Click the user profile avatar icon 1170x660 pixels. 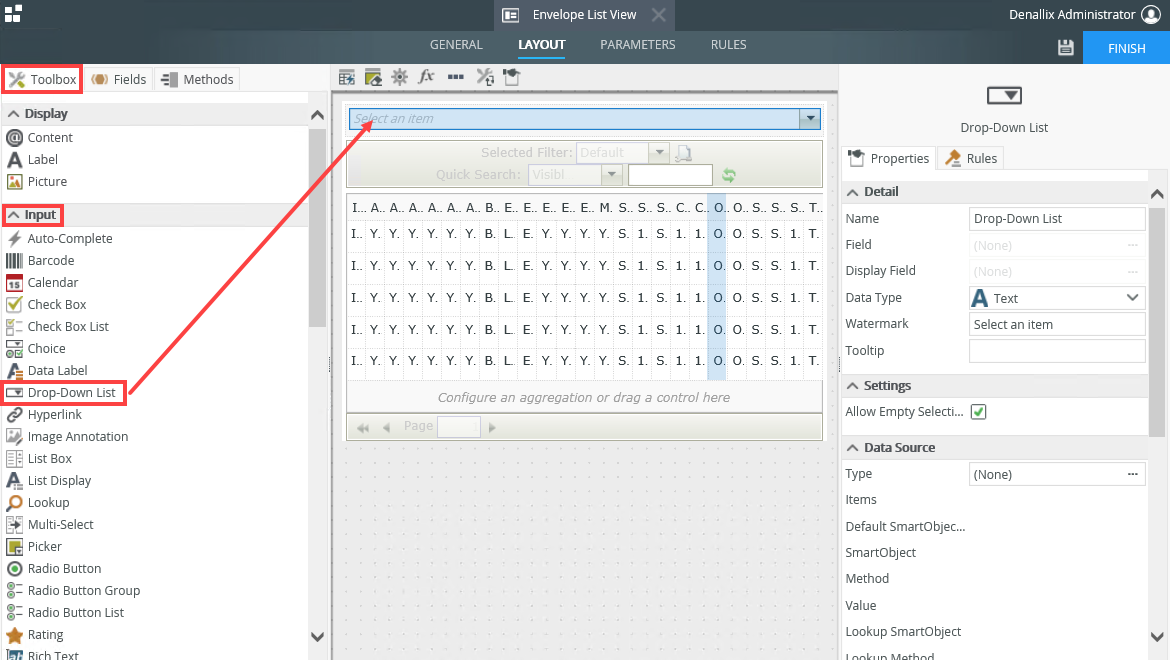click(1151, 14)
